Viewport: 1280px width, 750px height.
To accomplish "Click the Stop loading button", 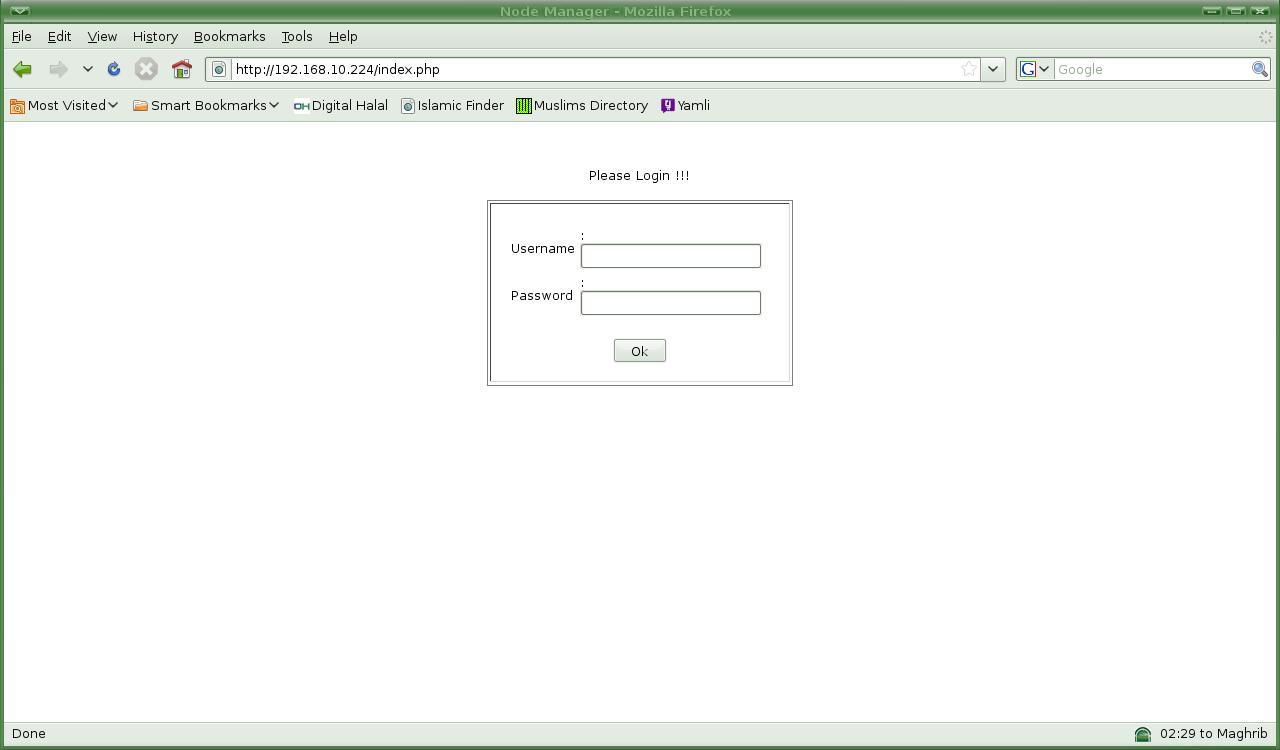I will (146, 69).
